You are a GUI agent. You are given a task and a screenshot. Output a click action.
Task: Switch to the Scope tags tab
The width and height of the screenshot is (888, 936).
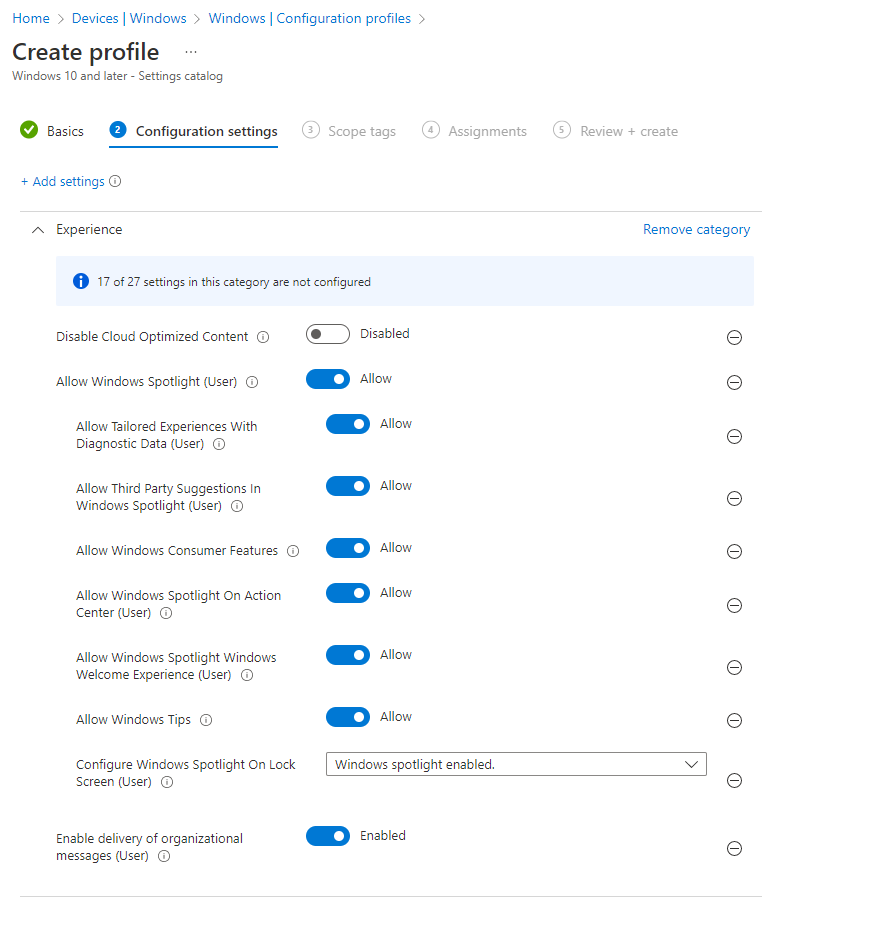(350, 131)
